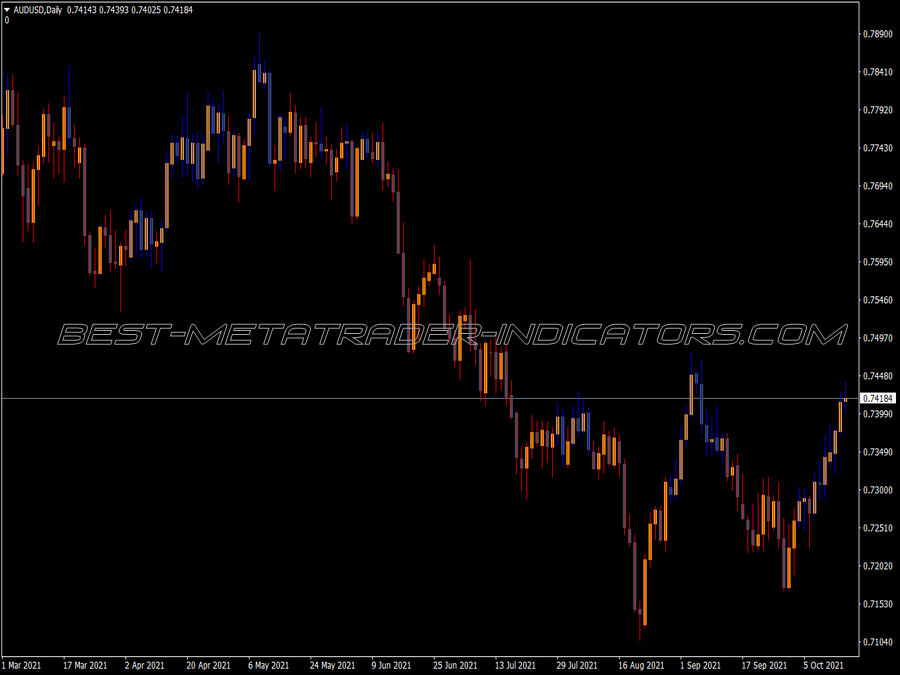Click the 0.75950 price scale label
This screenshot has width=900, height=675.
coord(878,262)
